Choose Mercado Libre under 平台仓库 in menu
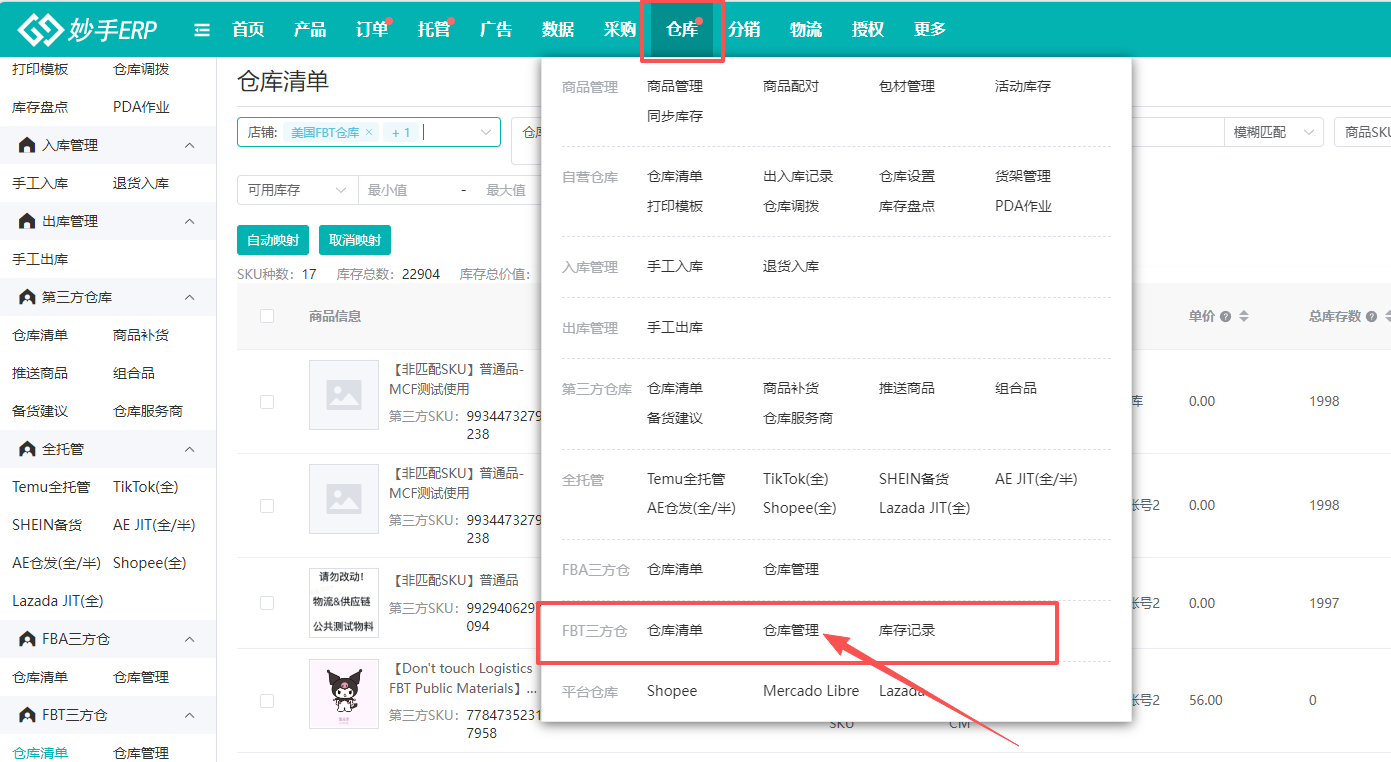The image size is (1391, 762). tap(811, 692)
